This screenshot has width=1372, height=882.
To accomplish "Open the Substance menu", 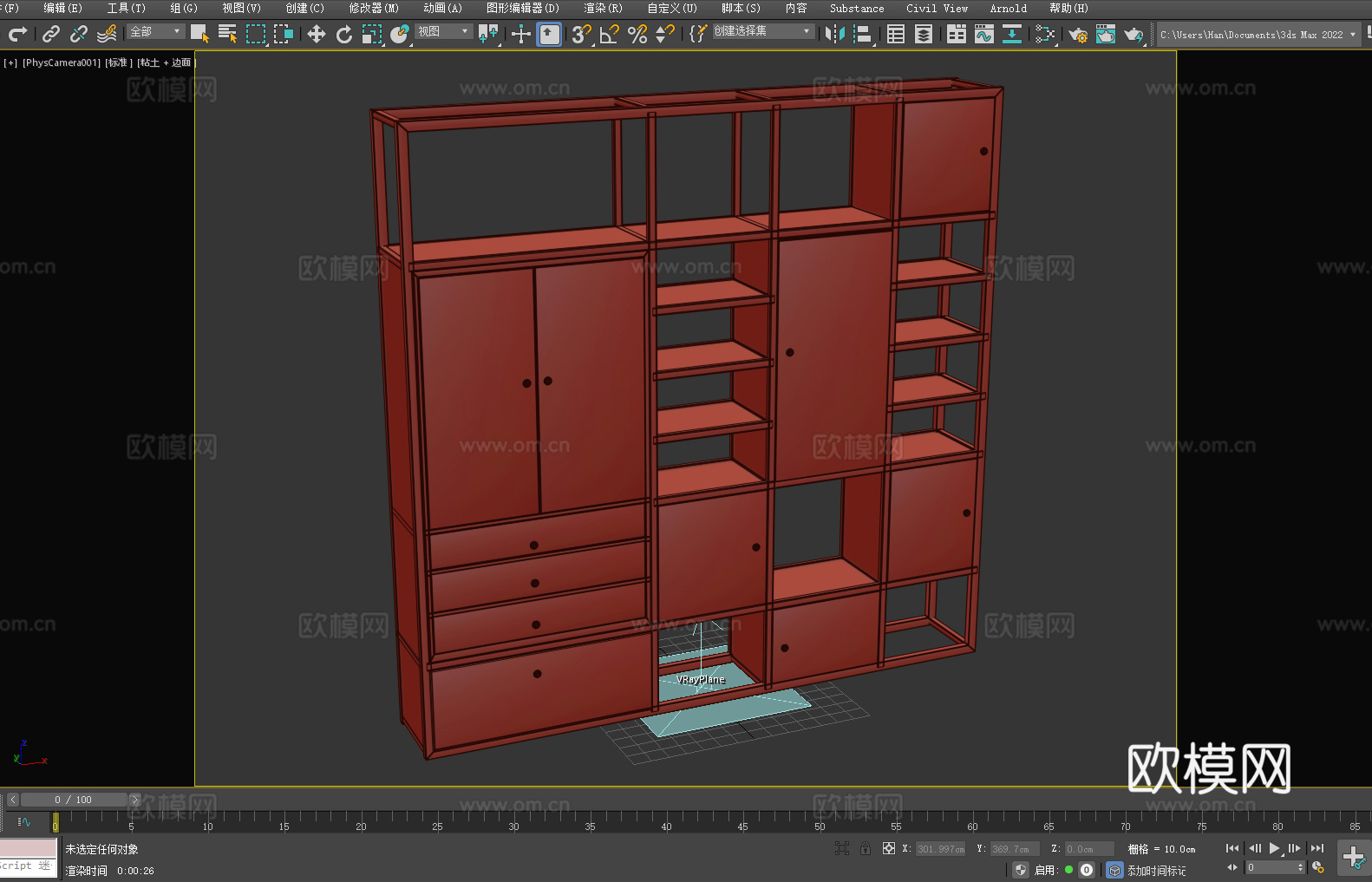I will click(857, 8).
